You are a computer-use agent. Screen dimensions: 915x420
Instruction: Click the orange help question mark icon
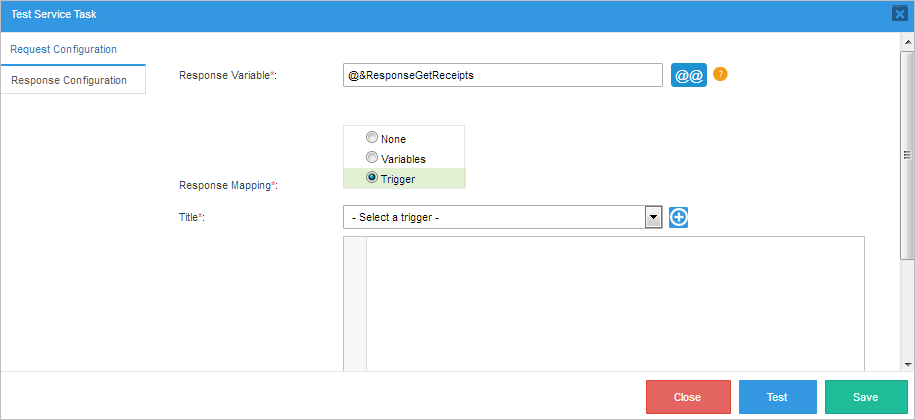tap(720, 74)
